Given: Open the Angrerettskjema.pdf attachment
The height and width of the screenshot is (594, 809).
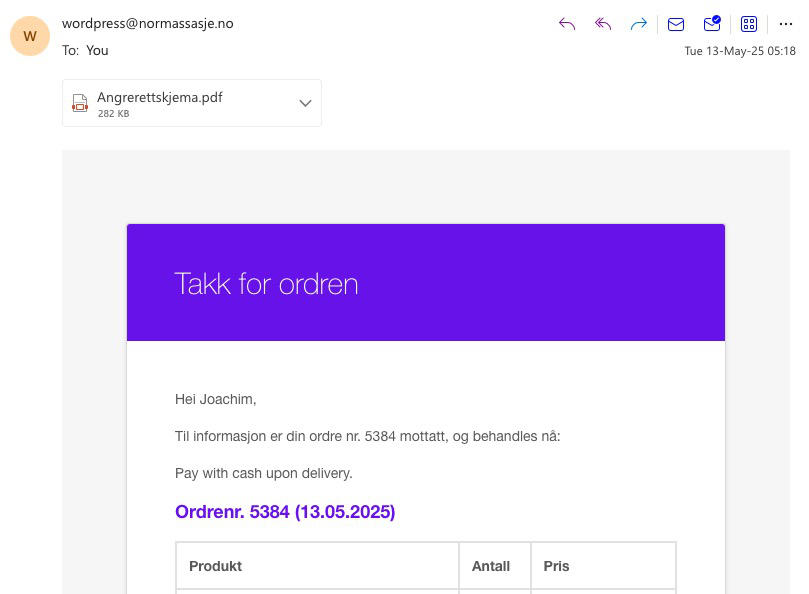Looking at the screenshot, I should [192, 103].
